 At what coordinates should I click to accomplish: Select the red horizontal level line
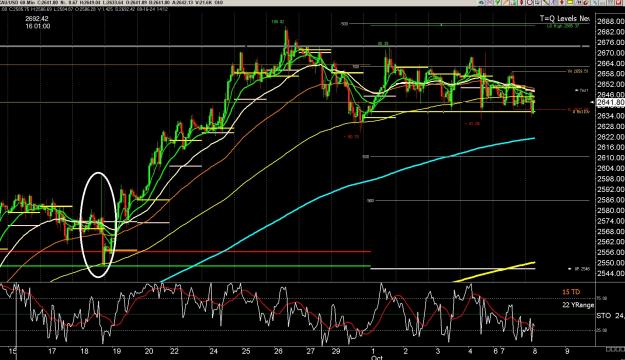click(185, 252)
